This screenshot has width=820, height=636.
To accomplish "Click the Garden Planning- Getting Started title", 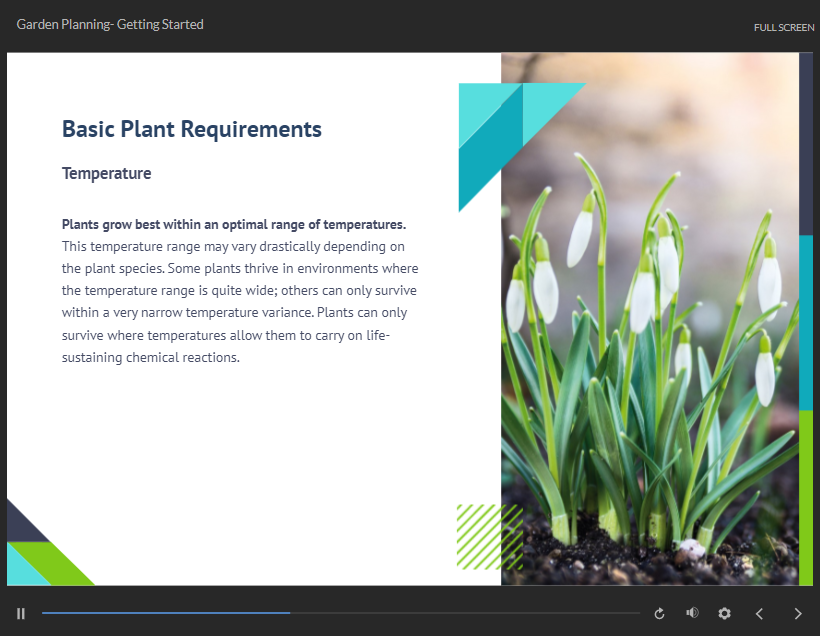I will tap(110, 24).
